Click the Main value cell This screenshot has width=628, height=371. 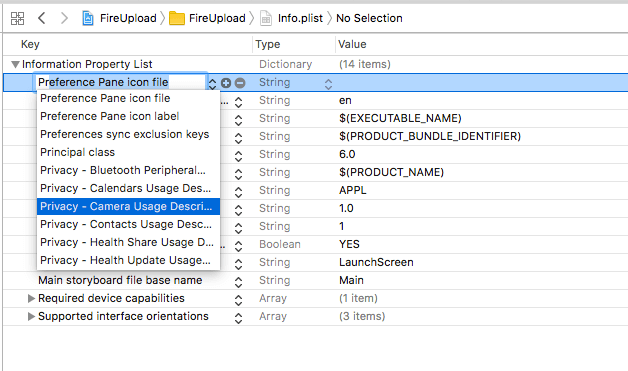point(351,280)
